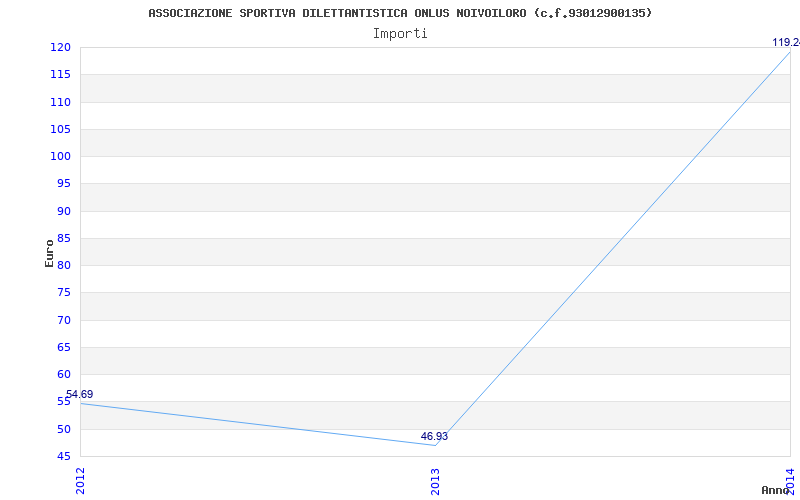
Task: Click the 75 y-axis tick value
Action: pos(63,293)
